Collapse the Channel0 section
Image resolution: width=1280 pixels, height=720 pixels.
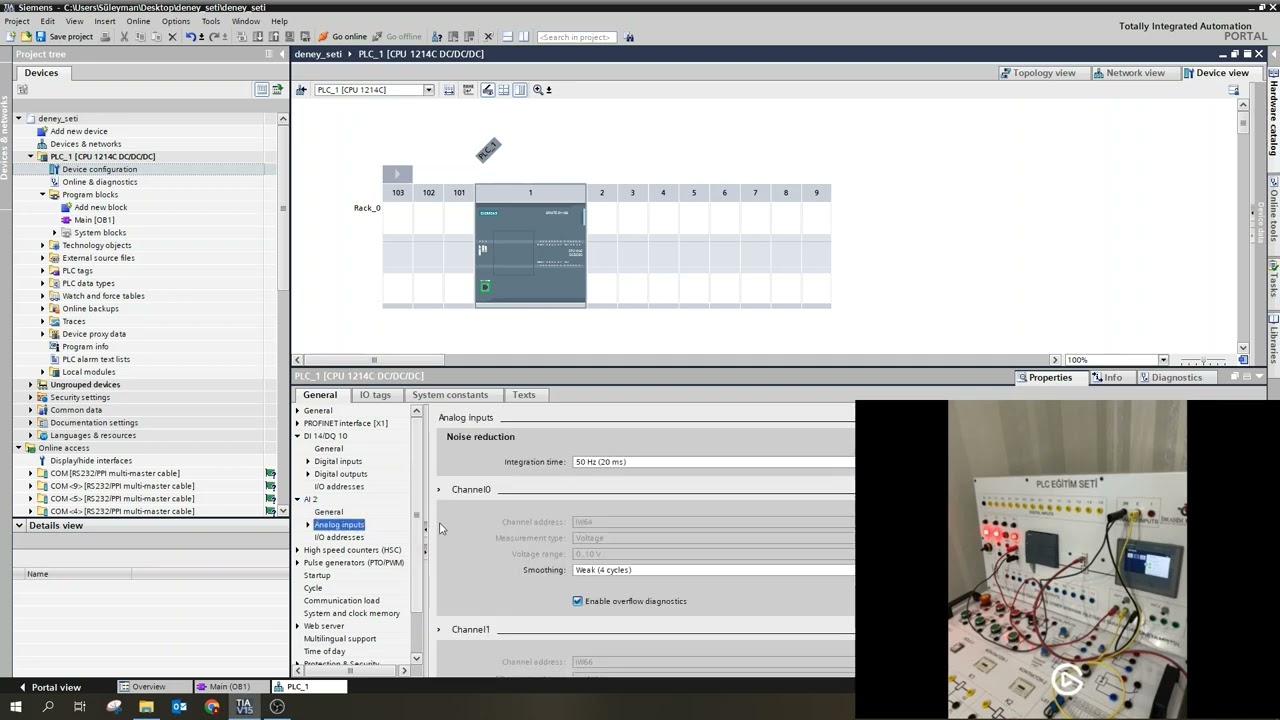point(439,490)
